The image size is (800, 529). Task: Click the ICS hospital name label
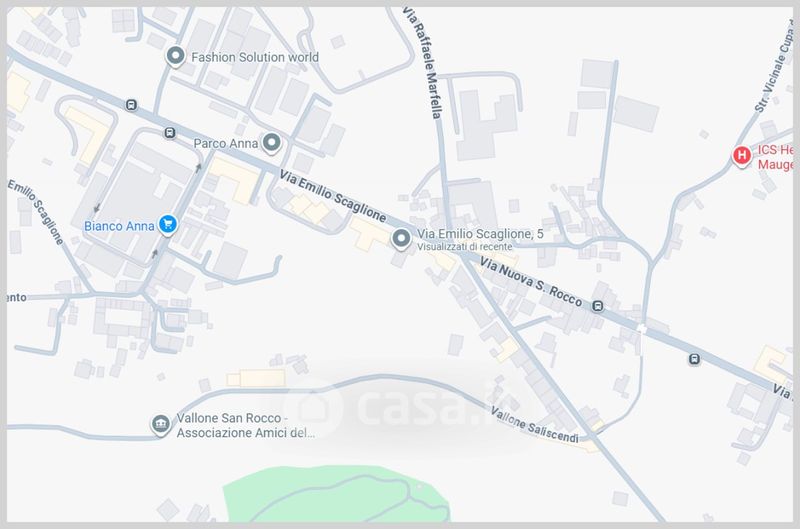[x=775, y=157]
